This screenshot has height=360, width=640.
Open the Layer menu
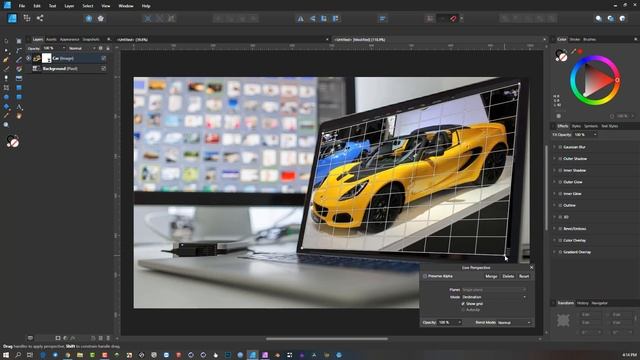pyautogui.click(x=69, y=6)
